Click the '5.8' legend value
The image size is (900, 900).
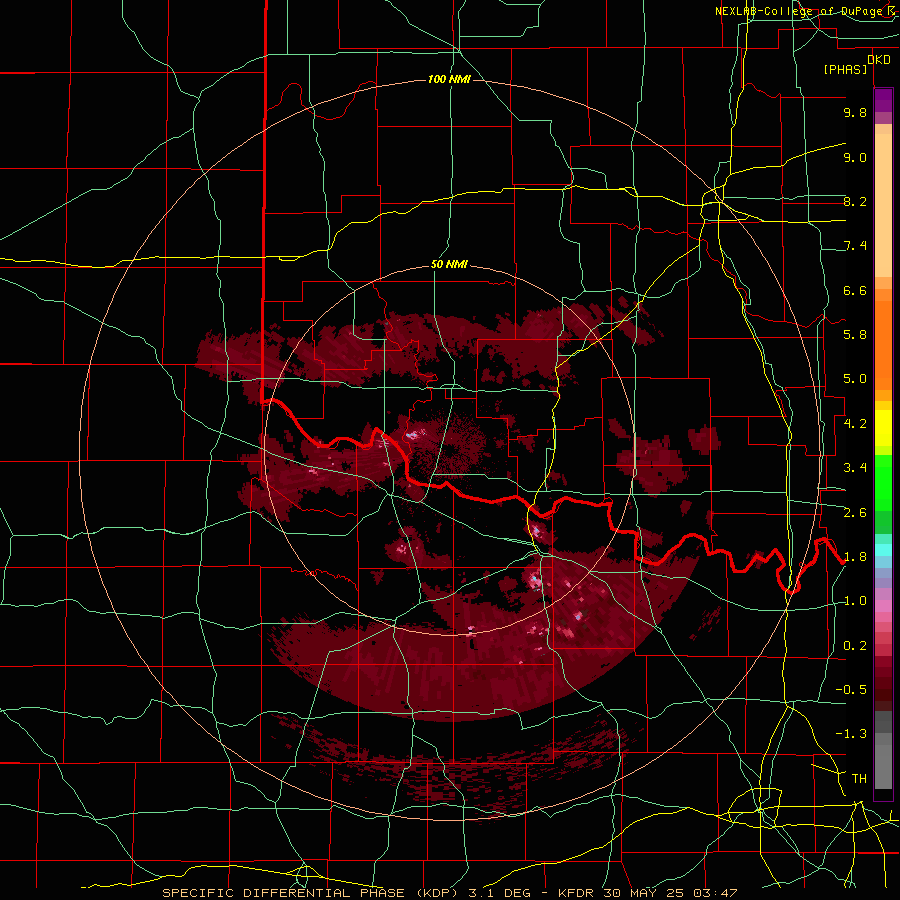tap(855, 335)
